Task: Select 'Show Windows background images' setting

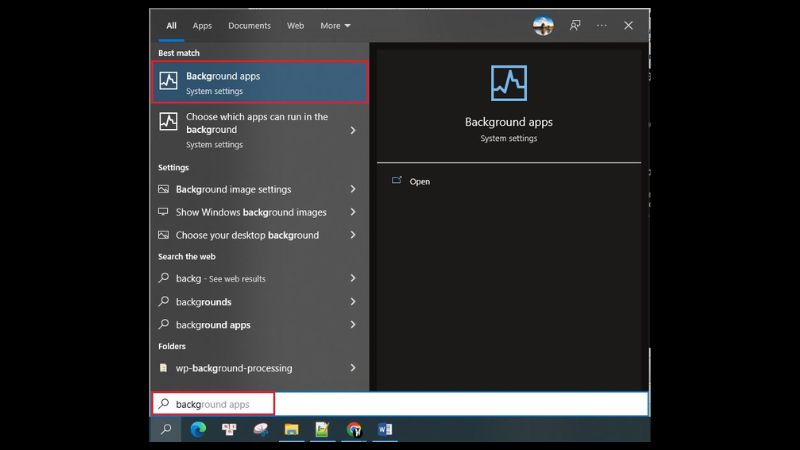Action: coord(250,212)
